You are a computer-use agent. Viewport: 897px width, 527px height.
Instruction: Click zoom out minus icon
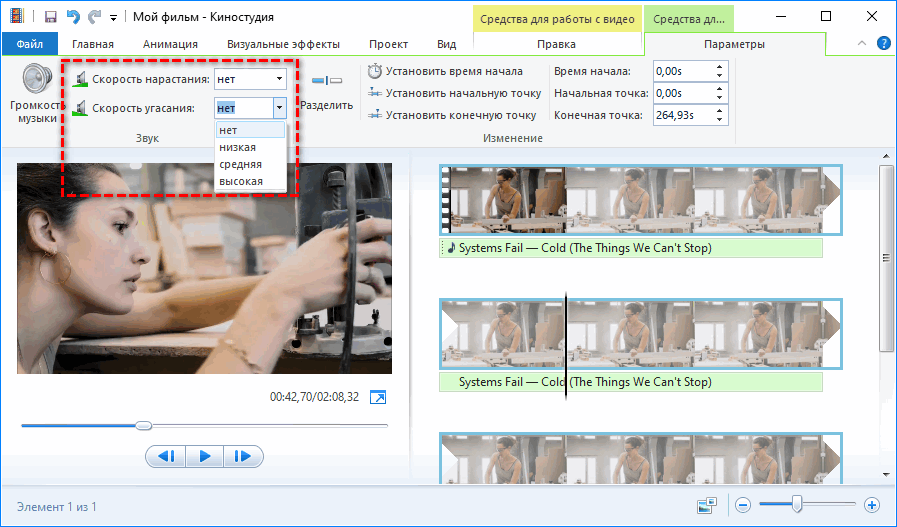[742, 506]
